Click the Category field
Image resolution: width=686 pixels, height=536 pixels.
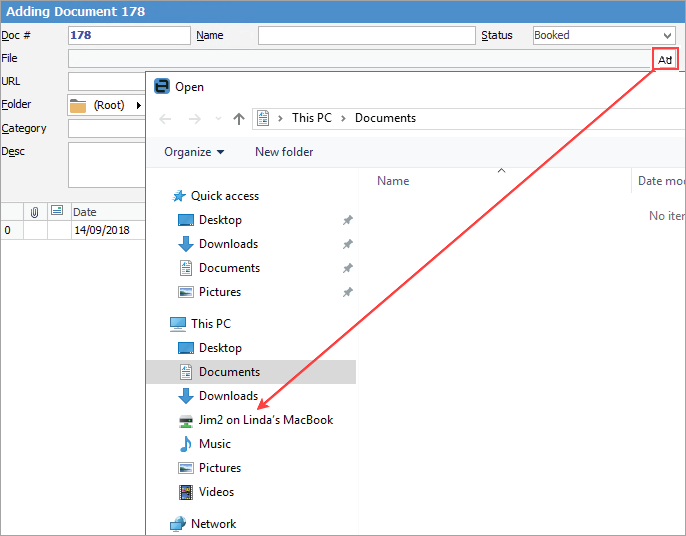point(106,129)
